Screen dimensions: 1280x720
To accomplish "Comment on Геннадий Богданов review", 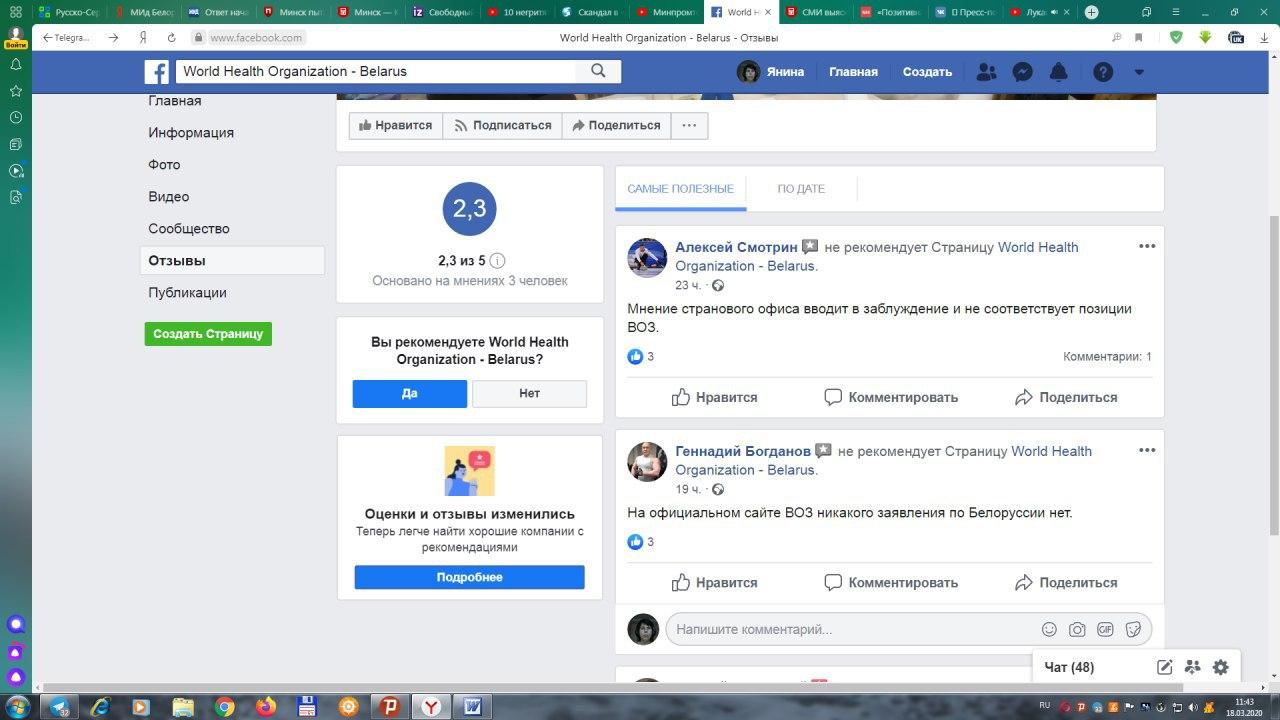I will [x=891, y=582].
